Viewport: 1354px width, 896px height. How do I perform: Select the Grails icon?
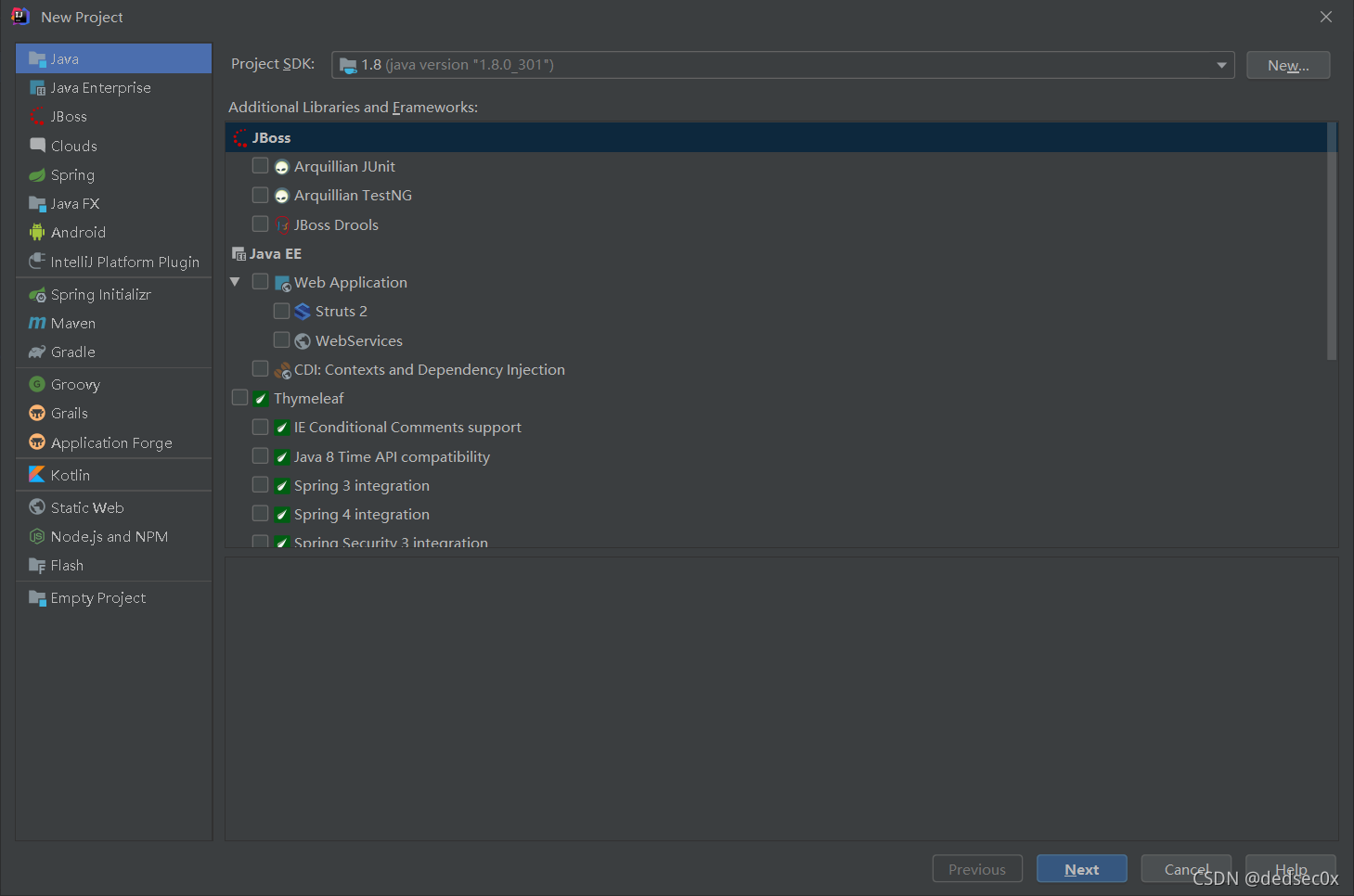(37, 413)
